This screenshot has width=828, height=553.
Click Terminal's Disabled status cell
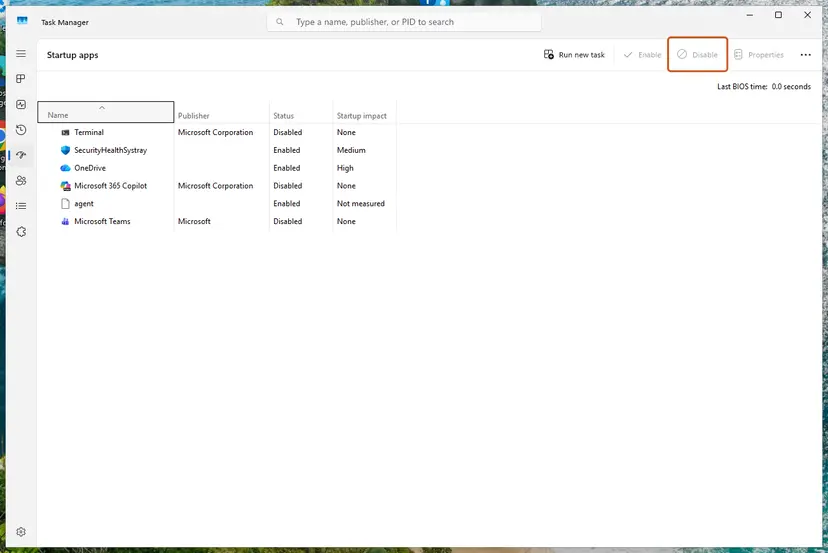[288, 133]
